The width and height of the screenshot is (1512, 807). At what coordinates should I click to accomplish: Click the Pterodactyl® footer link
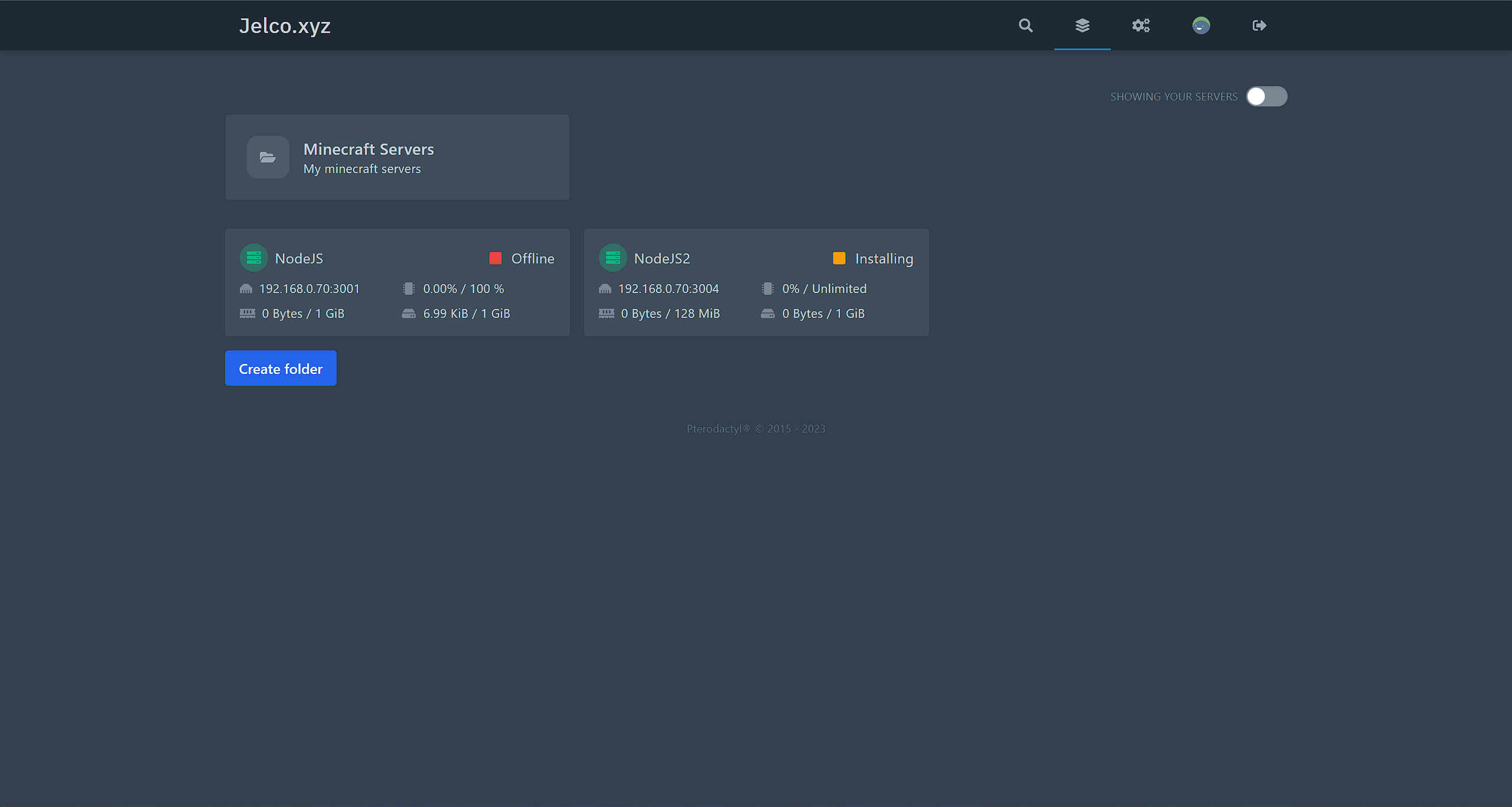(x=718, y=429)
